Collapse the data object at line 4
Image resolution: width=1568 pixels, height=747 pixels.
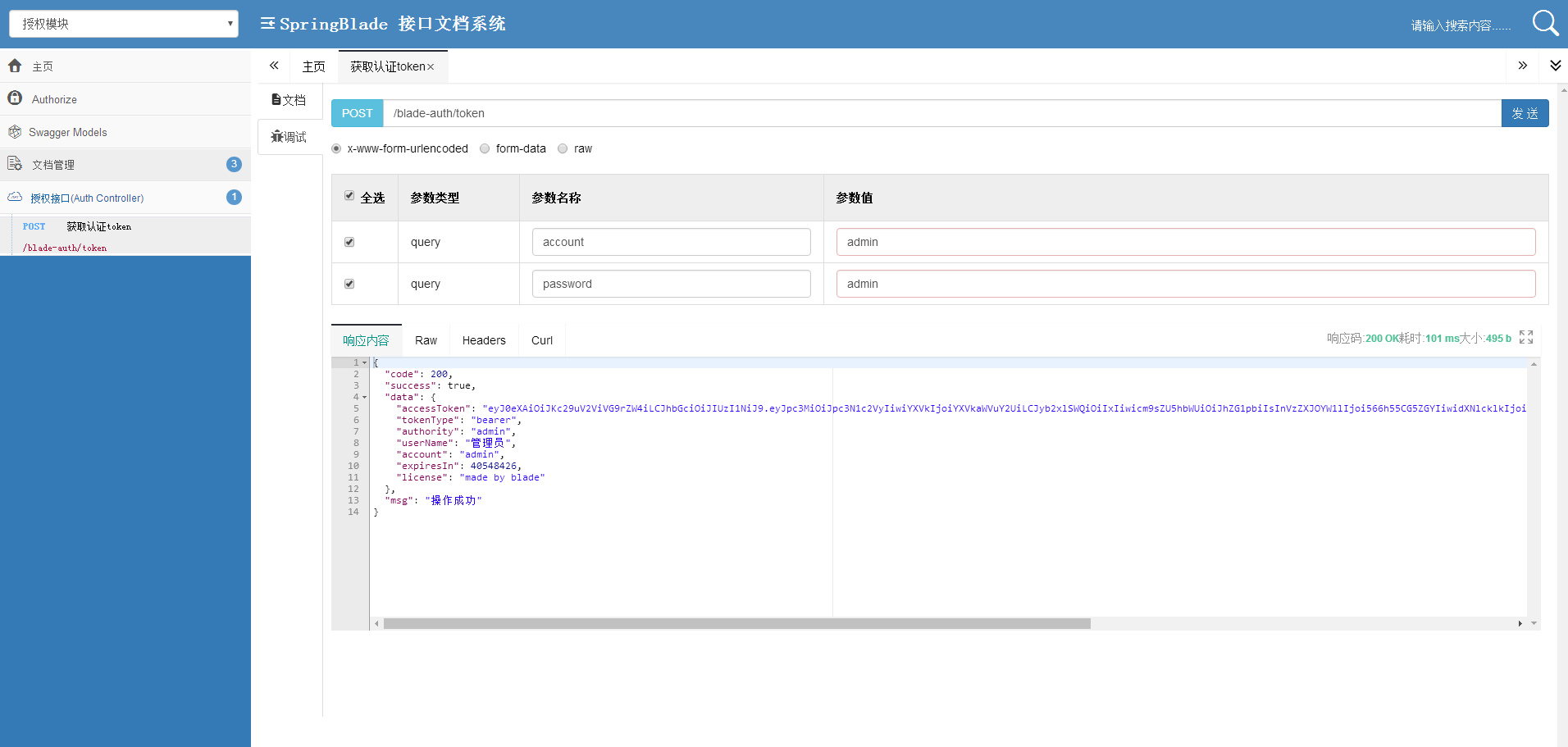pos(365,396)
